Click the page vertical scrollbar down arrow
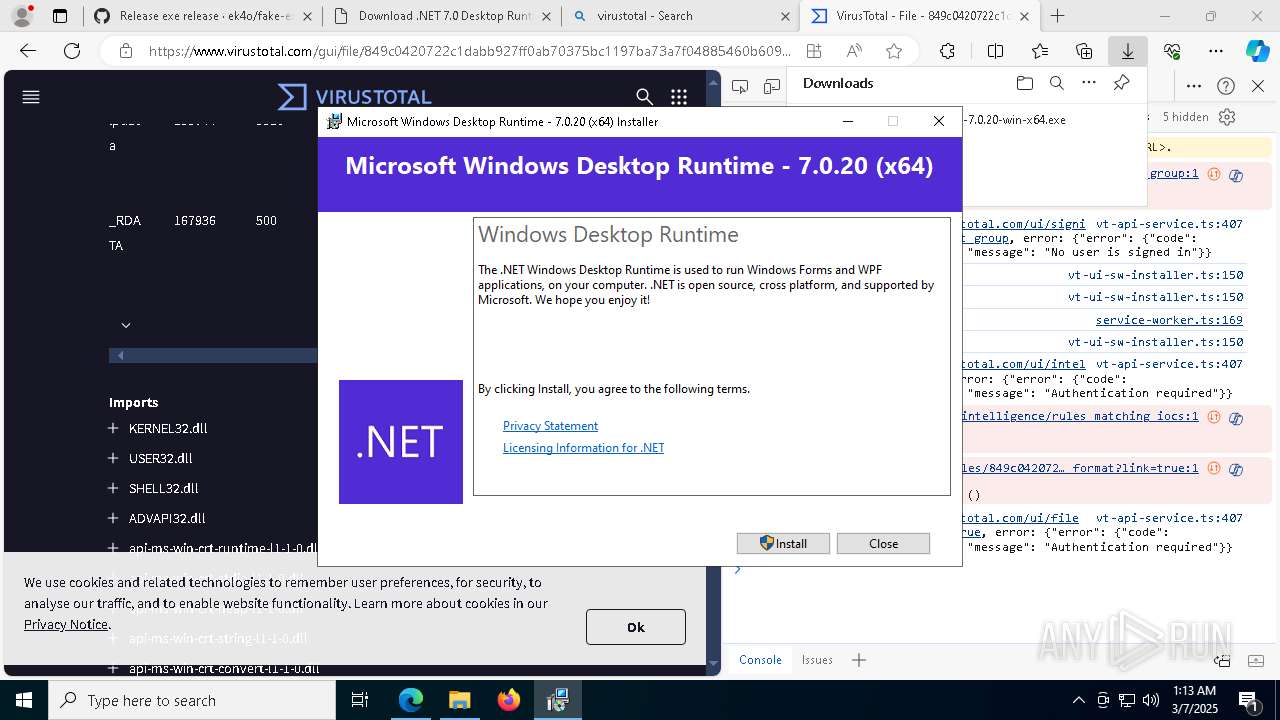The height and width of the screenshot is (720, 1280). (x=713, y=662)
